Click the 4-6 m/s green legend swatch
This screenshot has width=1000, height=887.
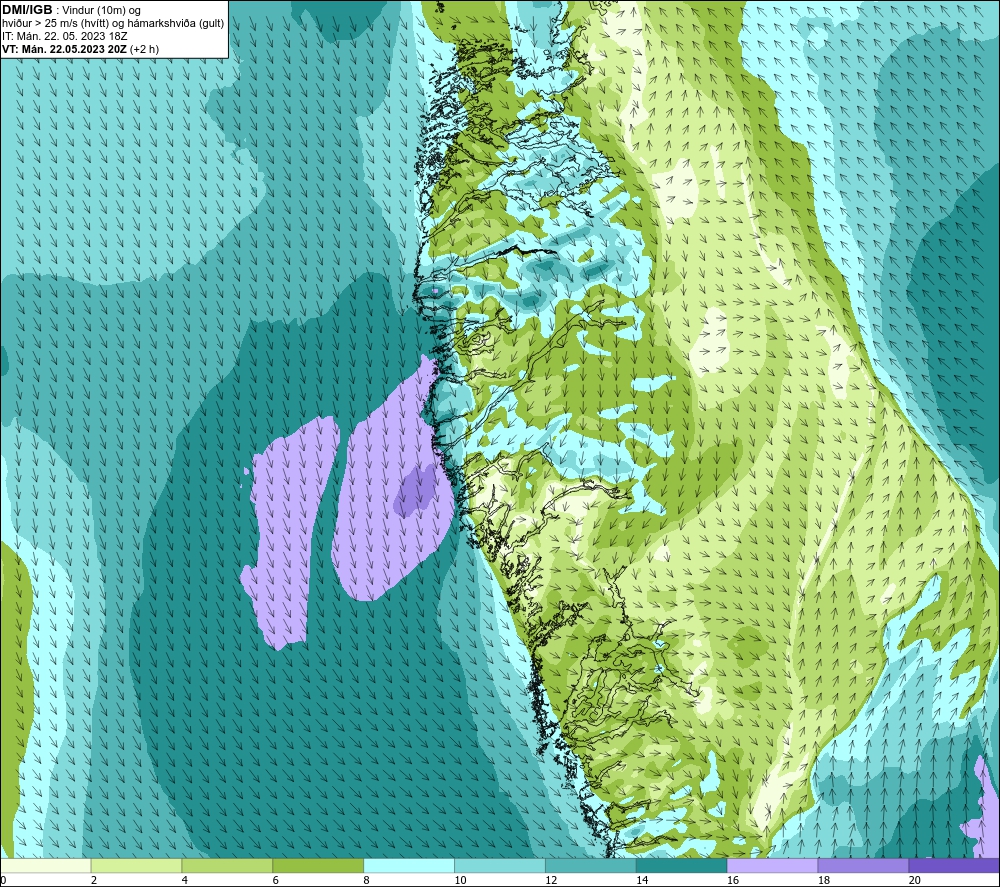(x=227, y=865)
